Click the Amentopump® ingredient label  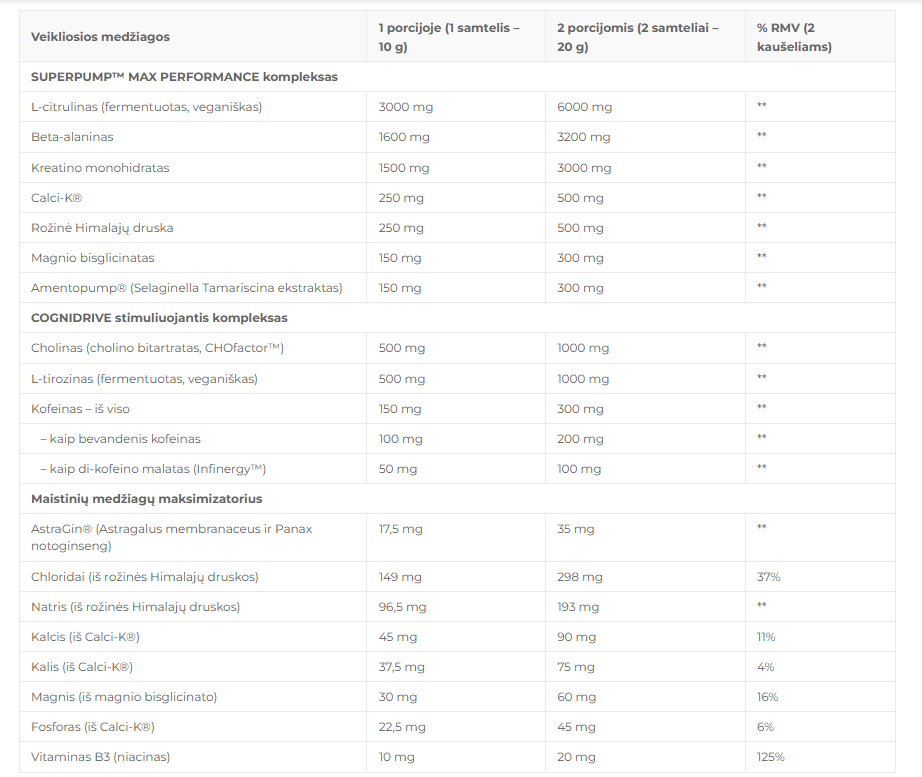(x=186, y=287)
